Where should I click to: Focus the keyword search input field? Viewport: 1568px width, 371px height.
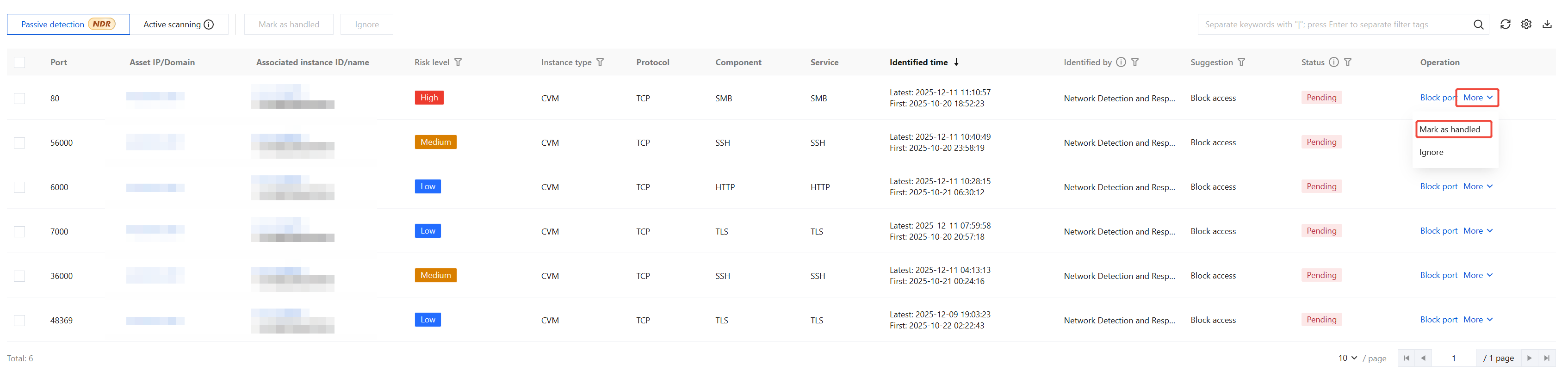pos(1333,25)
